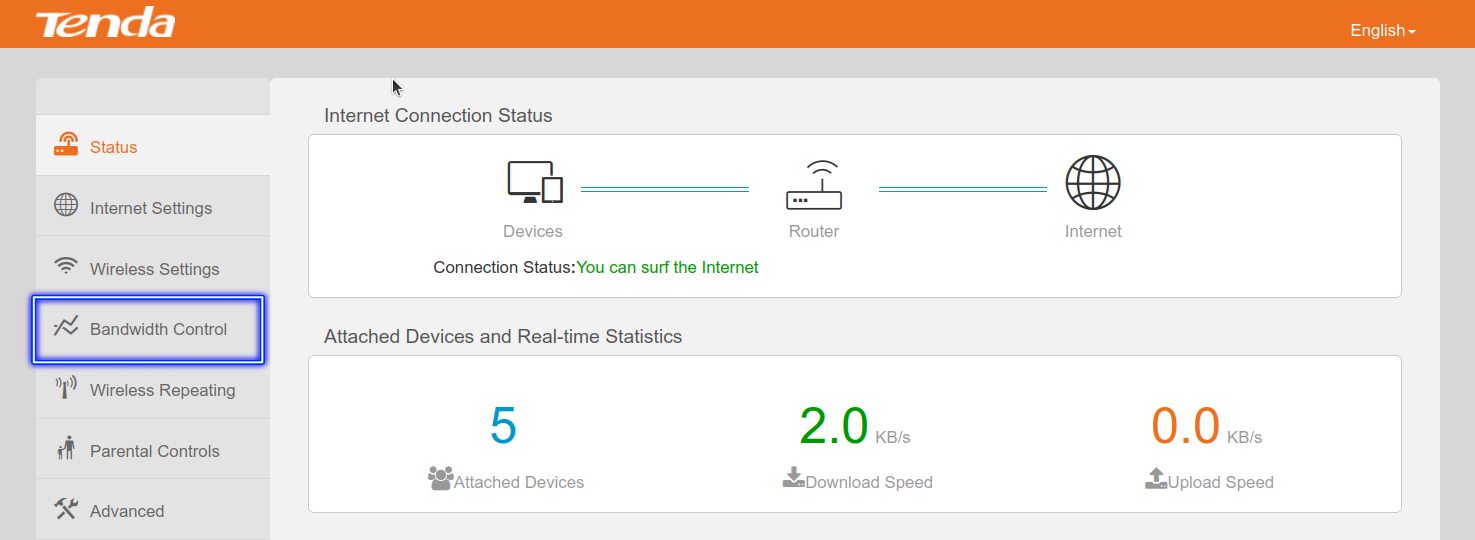Screen dimensions: 1475x540
Task: Click the Wireless Settings wifi icon
Action: 66,266
